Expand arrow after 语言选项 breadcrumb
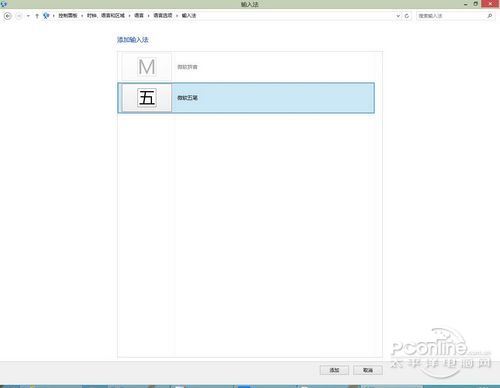The width and height of the screenshot is (500, 388). click(x=177, y=16)
